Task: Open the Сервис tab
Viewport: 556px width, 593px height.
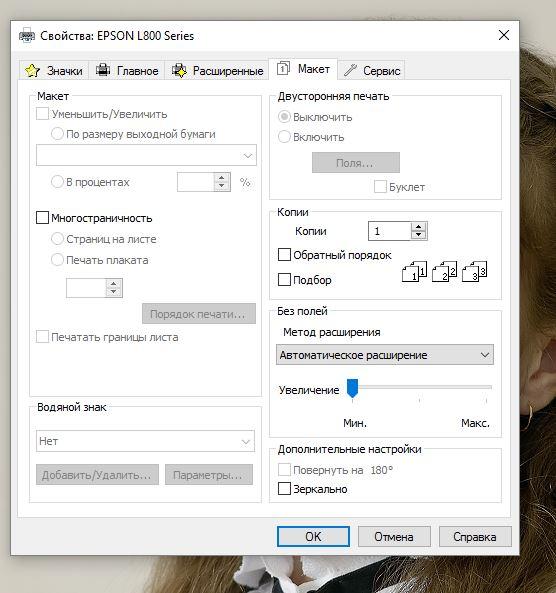Action: 371,70
